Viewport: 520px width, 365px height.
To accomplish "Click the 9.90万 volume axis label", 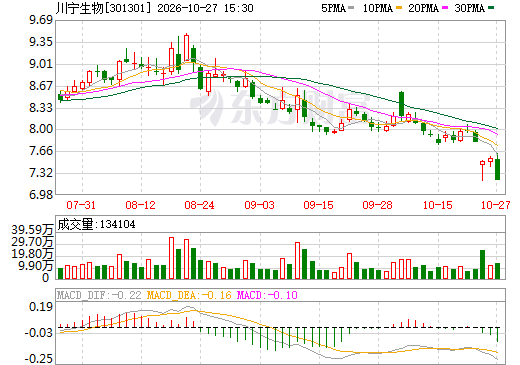I will click(x=36, y=266).
